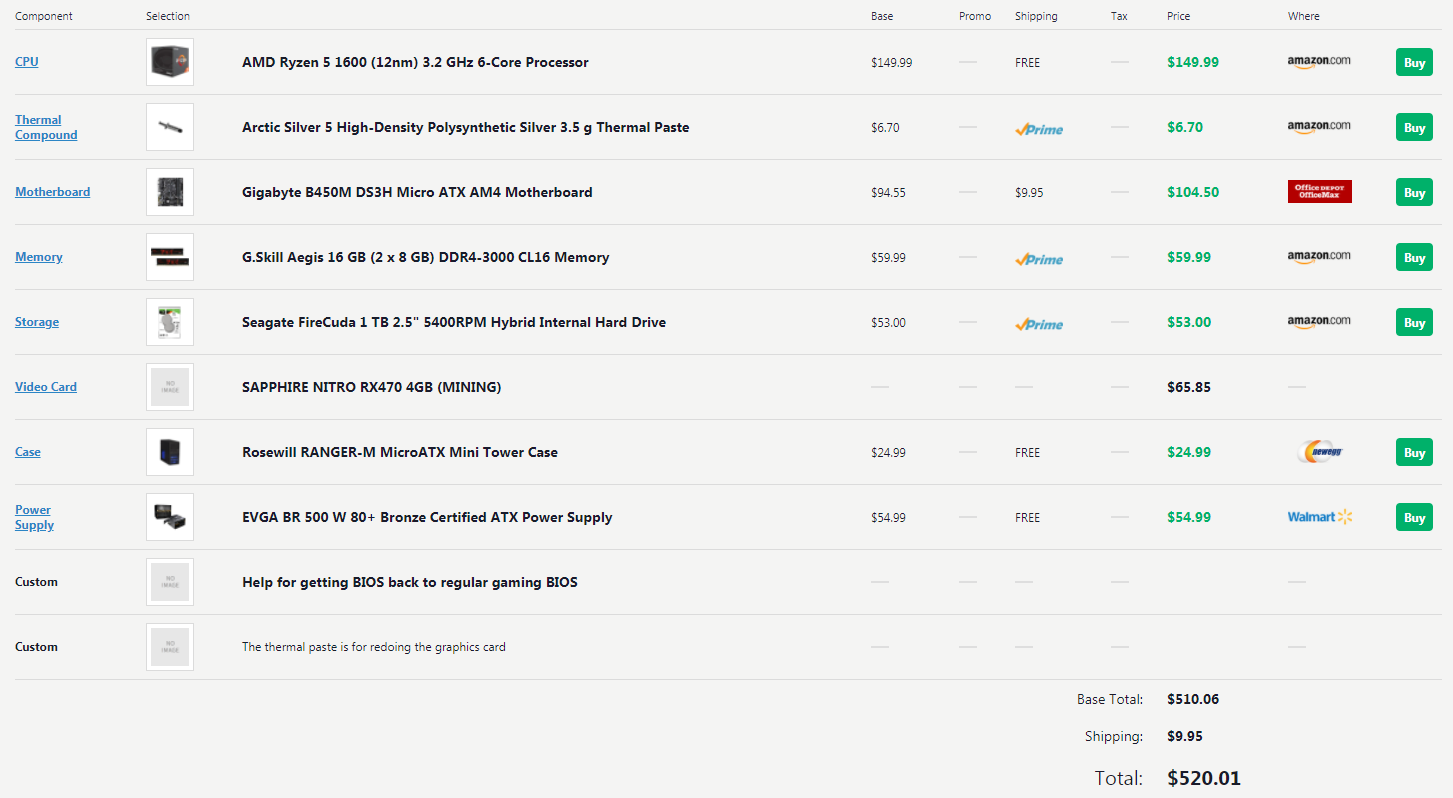
Task: Click the $65.85 video card price
Action: click(x=1189, y=387)
